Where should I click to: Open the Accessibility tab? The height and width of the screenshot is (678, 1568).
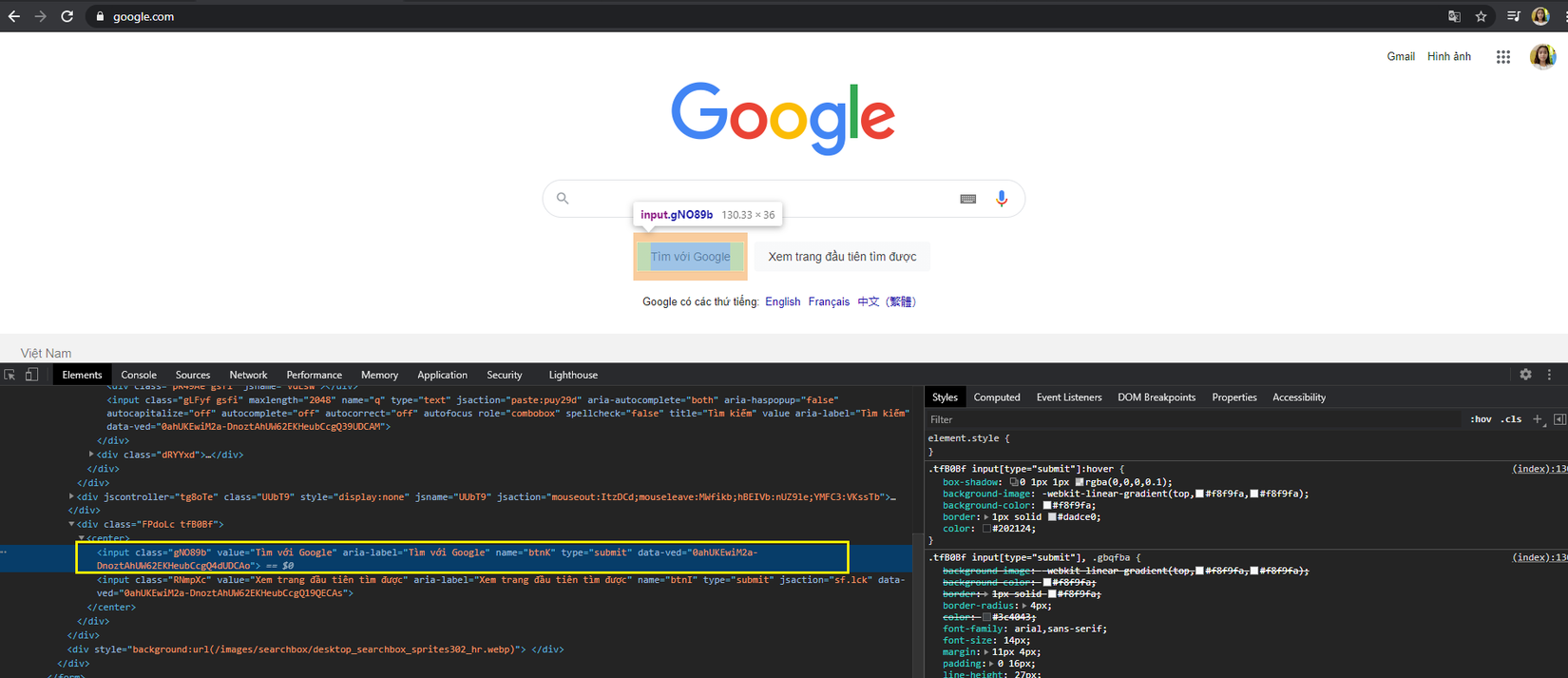(x=1299, y=397)
